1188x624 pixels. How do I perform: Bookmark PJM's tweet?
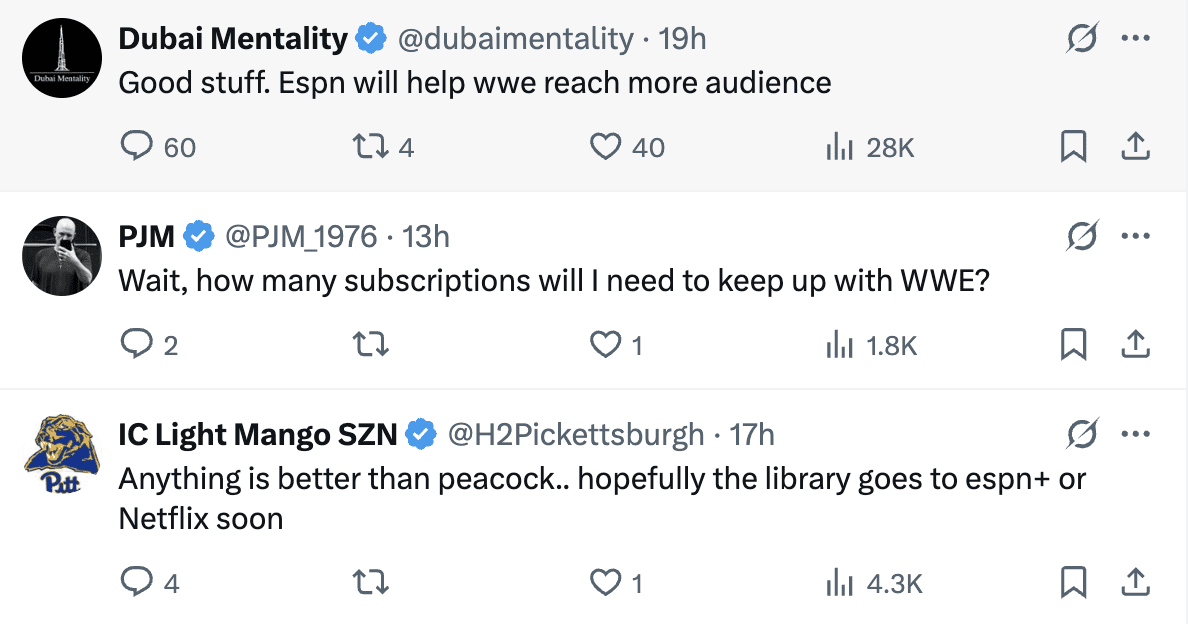1073,345
